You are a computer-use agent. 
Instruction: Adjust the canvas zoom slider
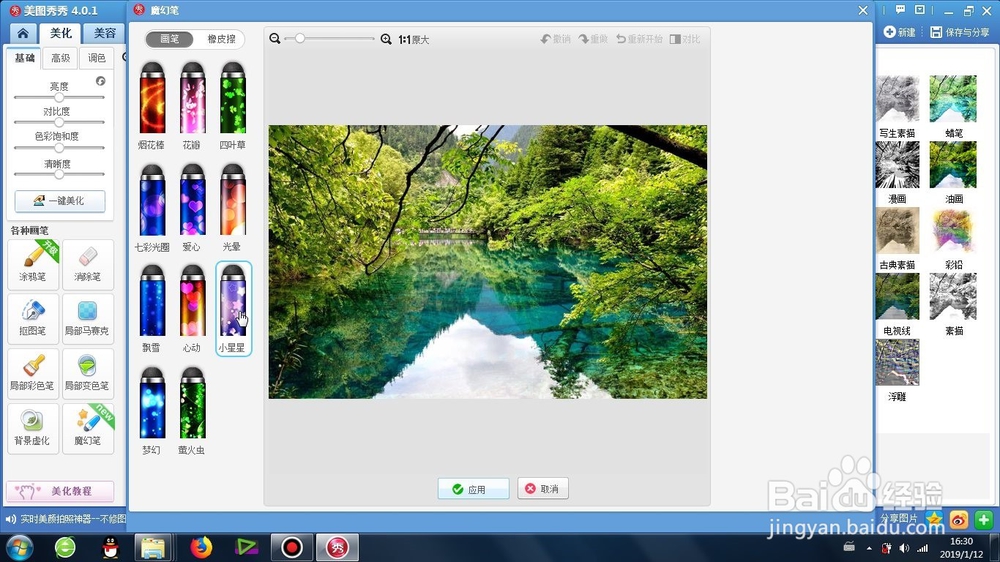(330, 39)
